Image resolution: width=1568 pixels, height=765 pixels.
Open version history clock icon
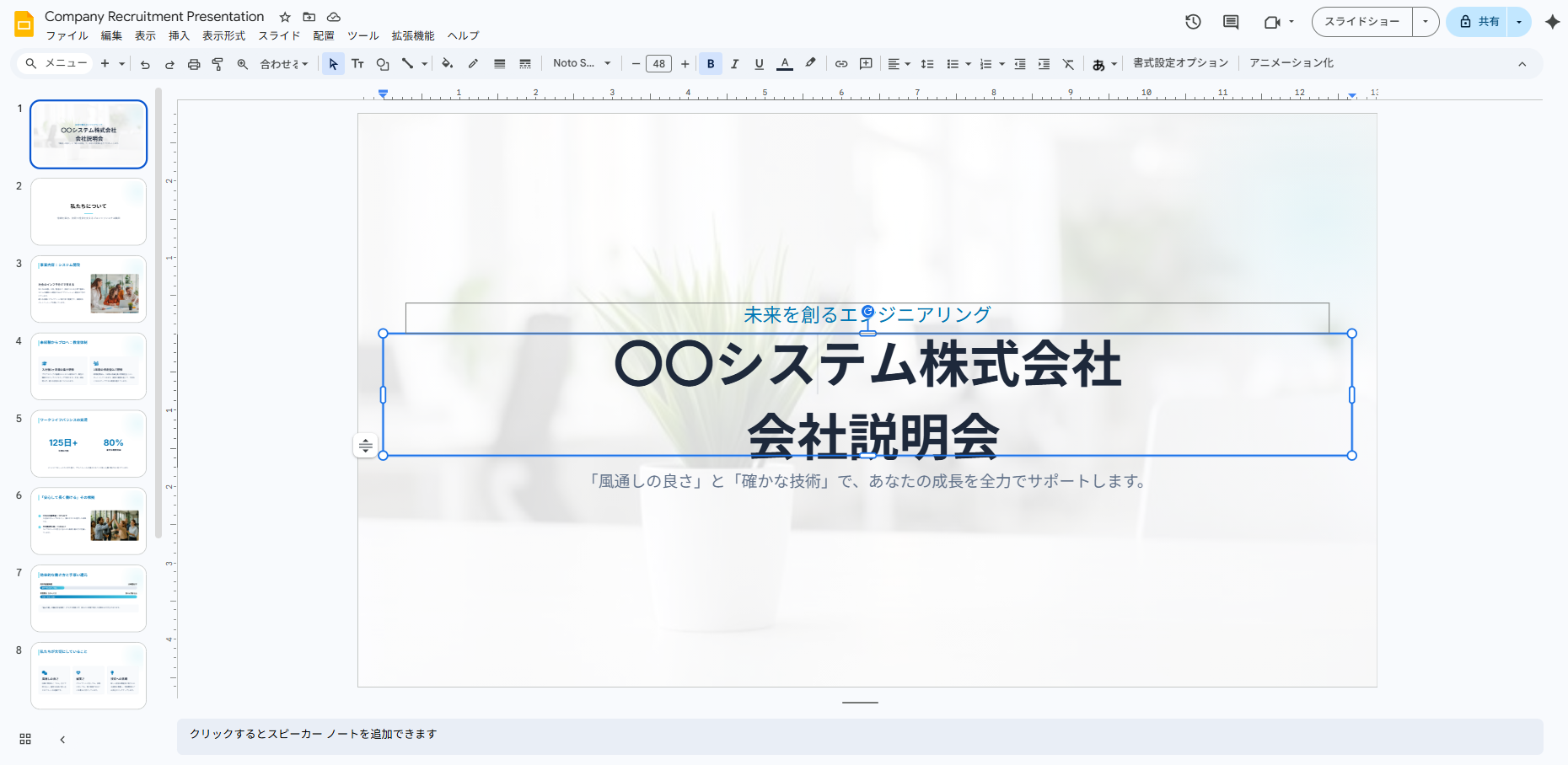[x=1193, y=22]
